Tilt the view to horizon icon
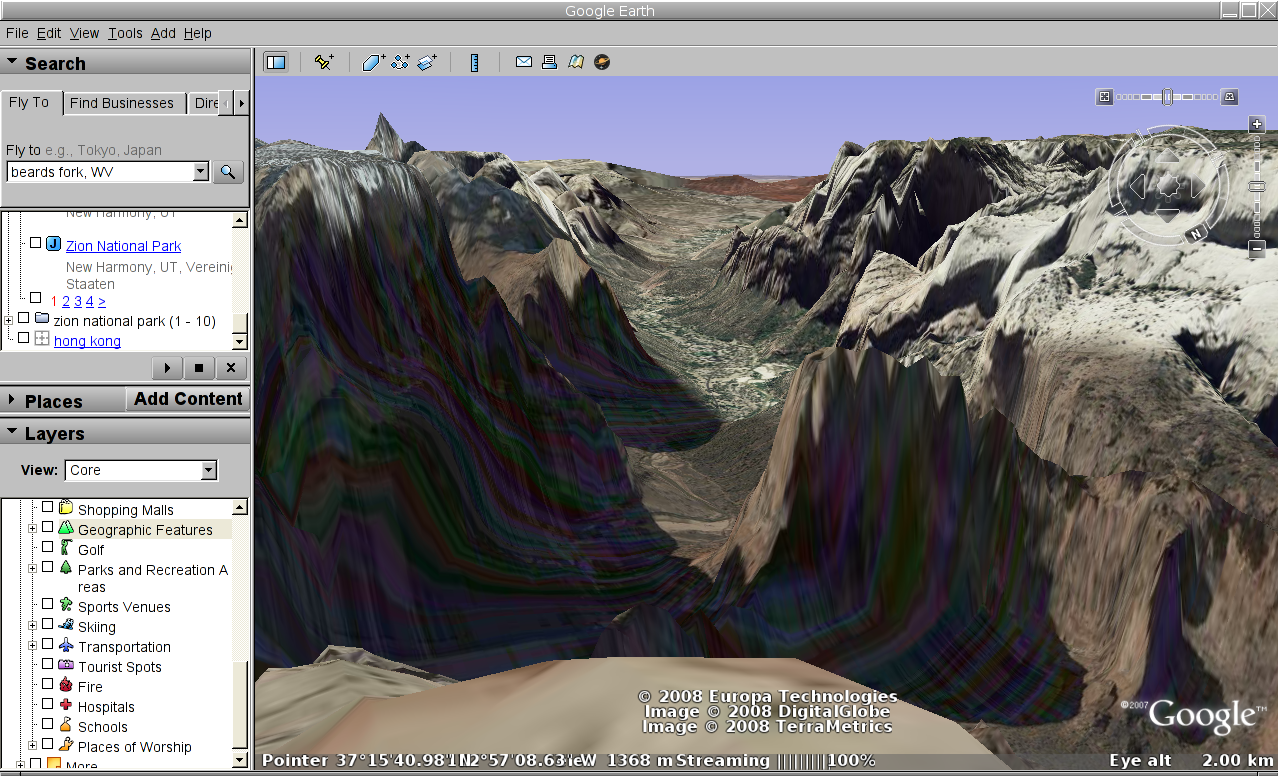Image resolution: width=1278 pixels, height=776 pixels. point(1230,97)
